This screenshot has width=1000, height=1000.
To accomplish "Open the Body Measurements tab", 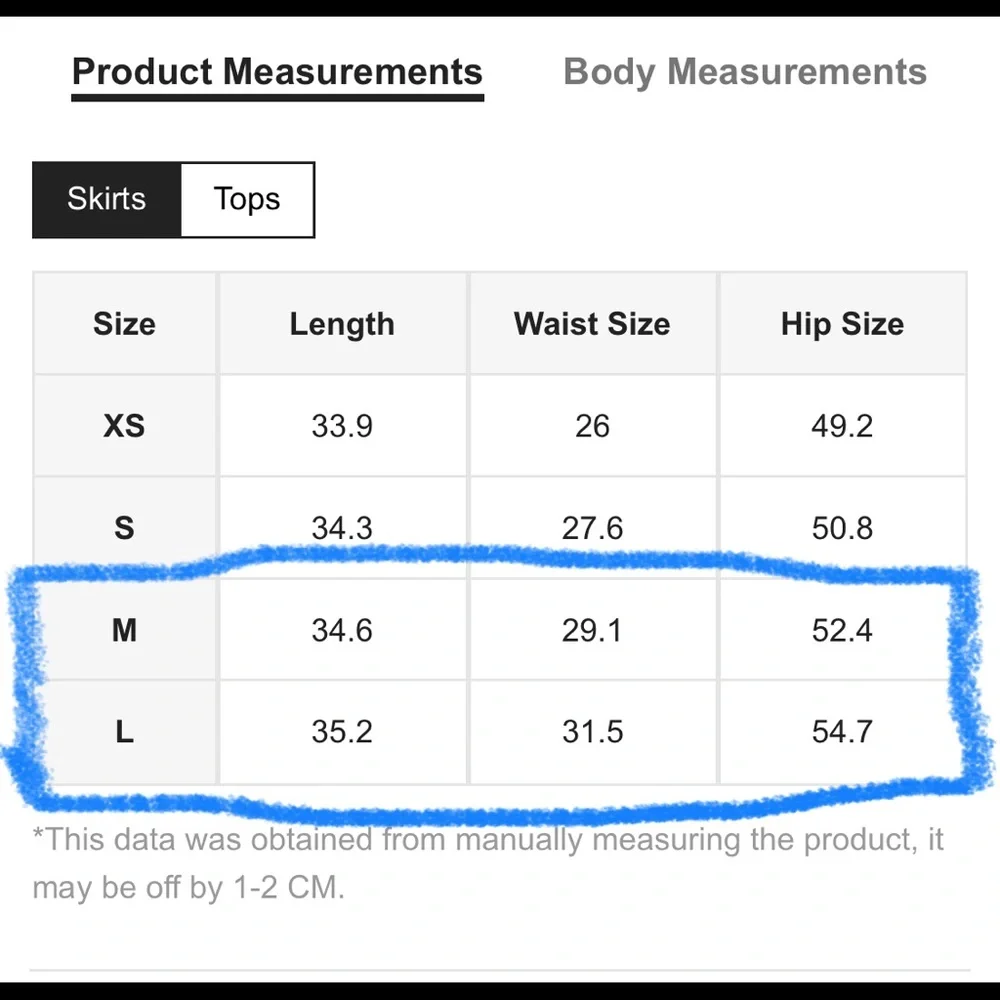I will coord(745,73).
